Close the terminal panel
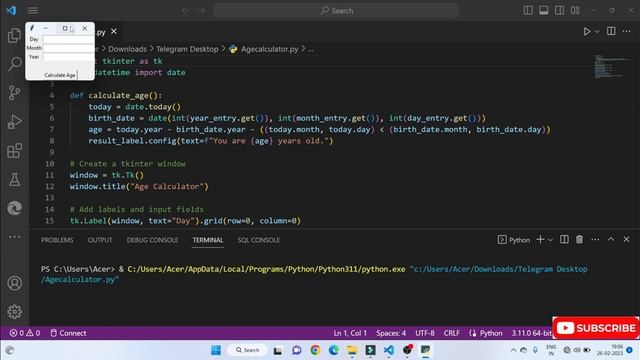The width and height of the screenshot is (640, 360). 626,240
